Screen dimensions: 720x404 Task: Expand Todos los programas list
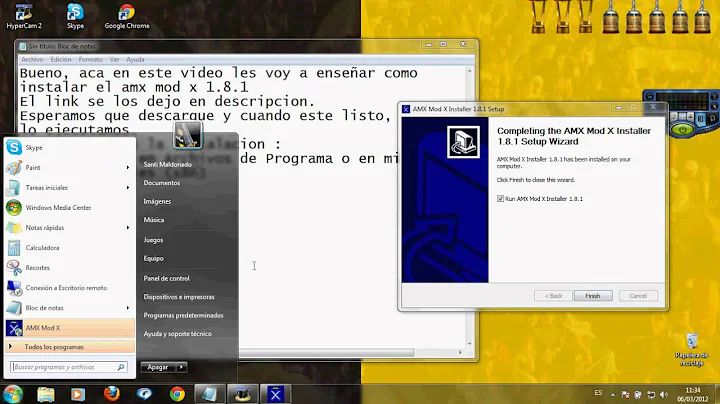tap(69, 347)
